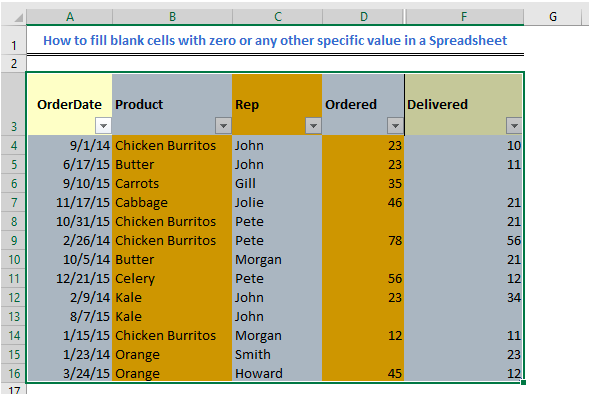Select row 10 header
The image size is (590, 394).
coord(14,260)
